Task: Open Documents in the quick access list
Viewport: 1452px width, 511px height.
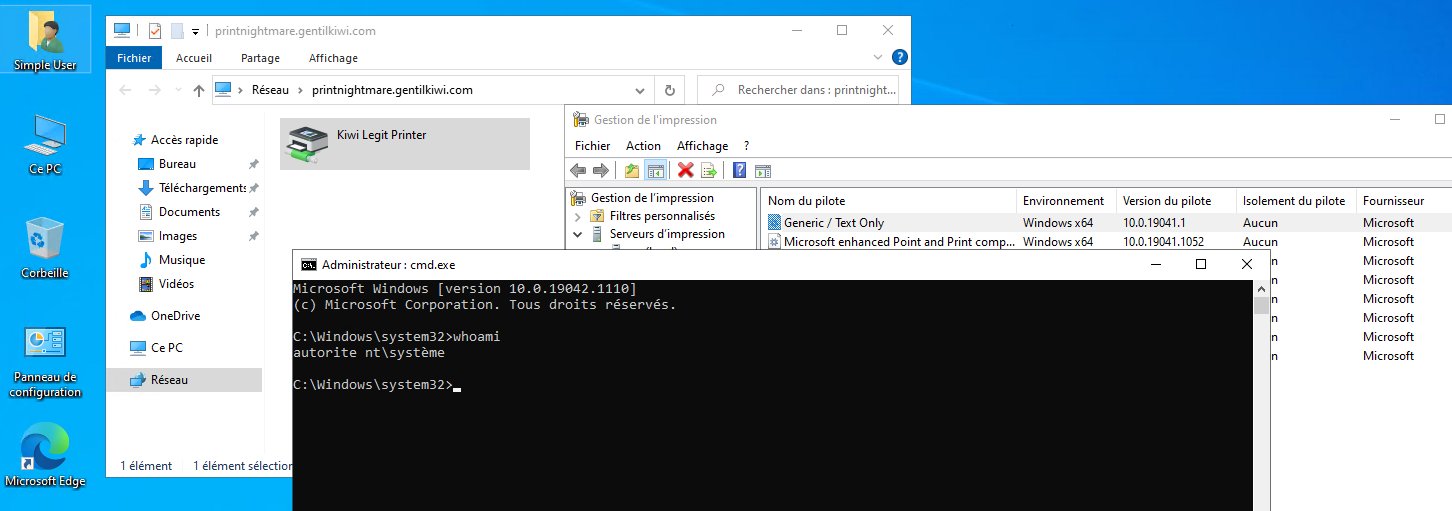Action: coord(189,212)
